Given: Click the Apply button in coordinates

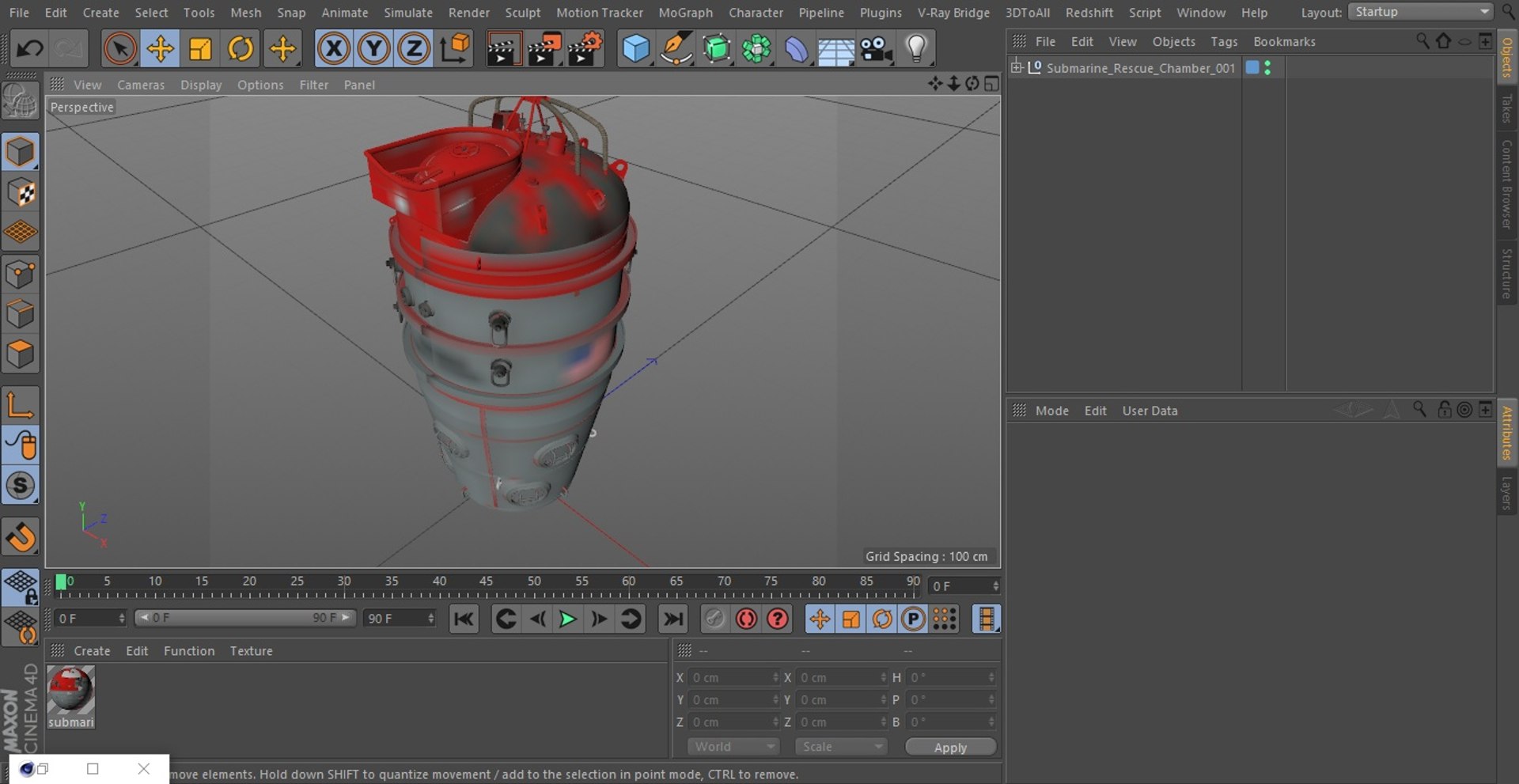Looking at the screenshot, I should point(950,748).
